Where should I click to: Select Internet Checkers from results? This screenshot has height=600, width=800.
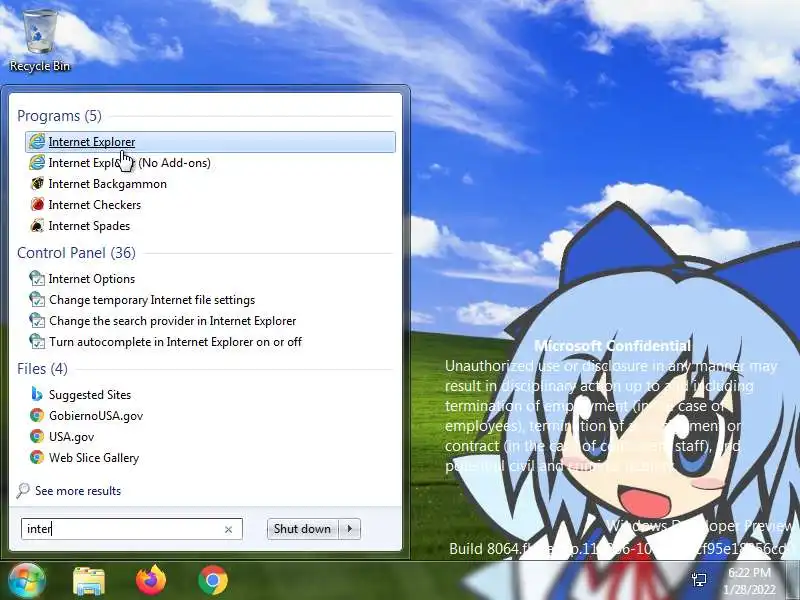pos(95,205)
